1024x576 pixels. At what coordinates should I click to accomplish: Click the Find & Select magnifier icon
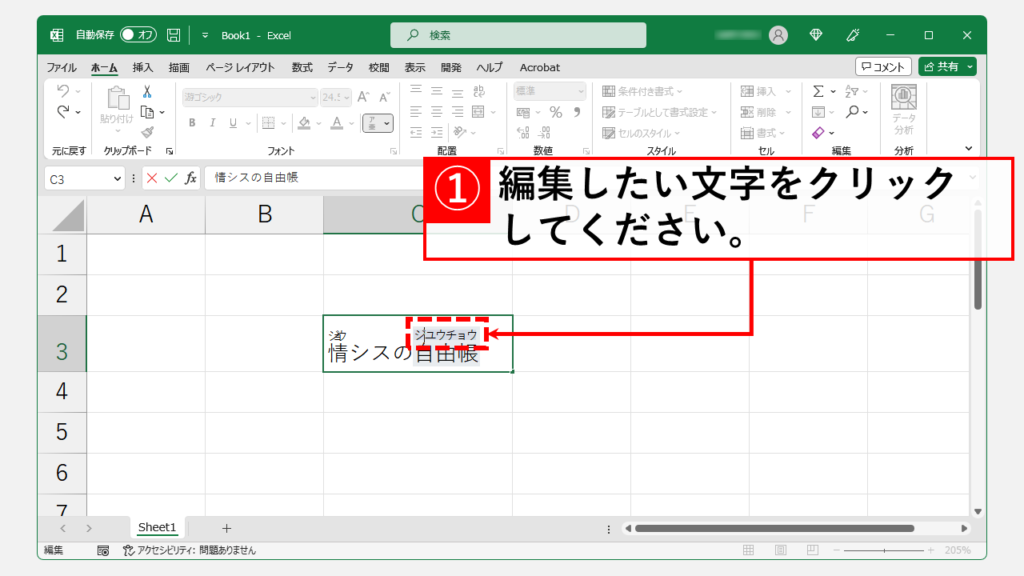coord(853,111)
